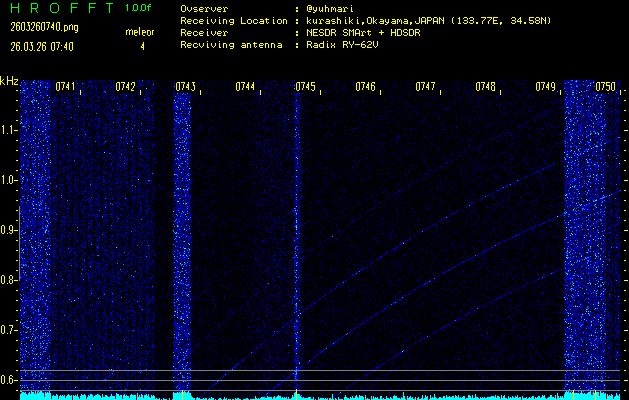Viewport: 629px width, 400px height.
Task: Select the 0743 time marker
Action: tap(185, 87)
